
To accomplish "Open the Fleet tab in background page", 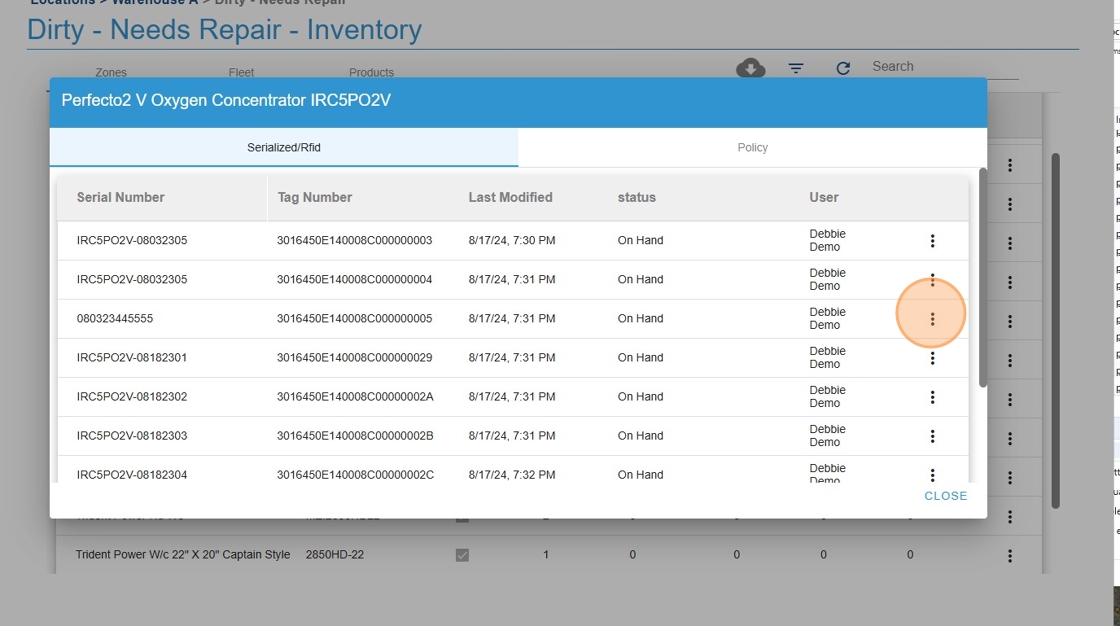I will [241, 72].
